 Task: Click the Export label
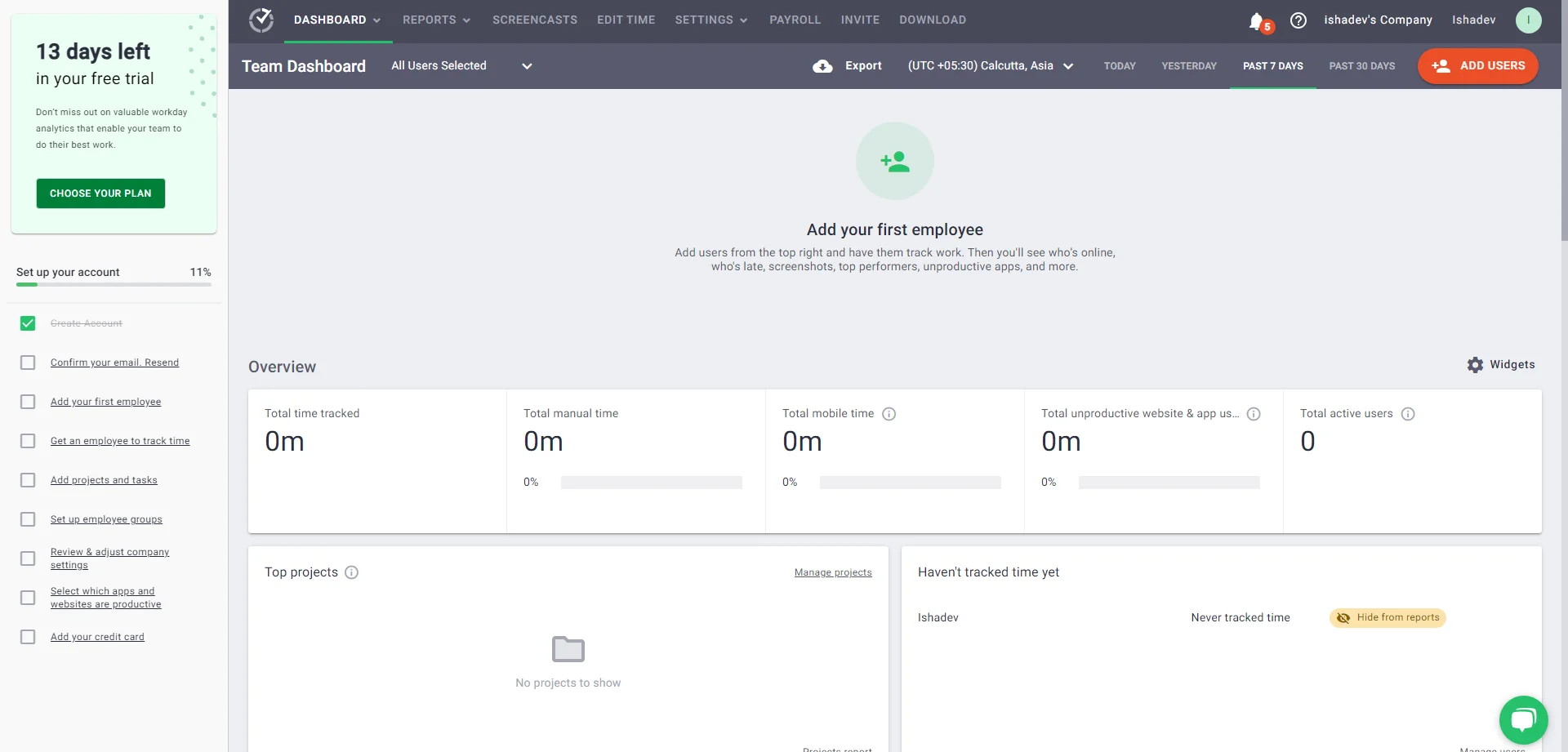(863, 66)
